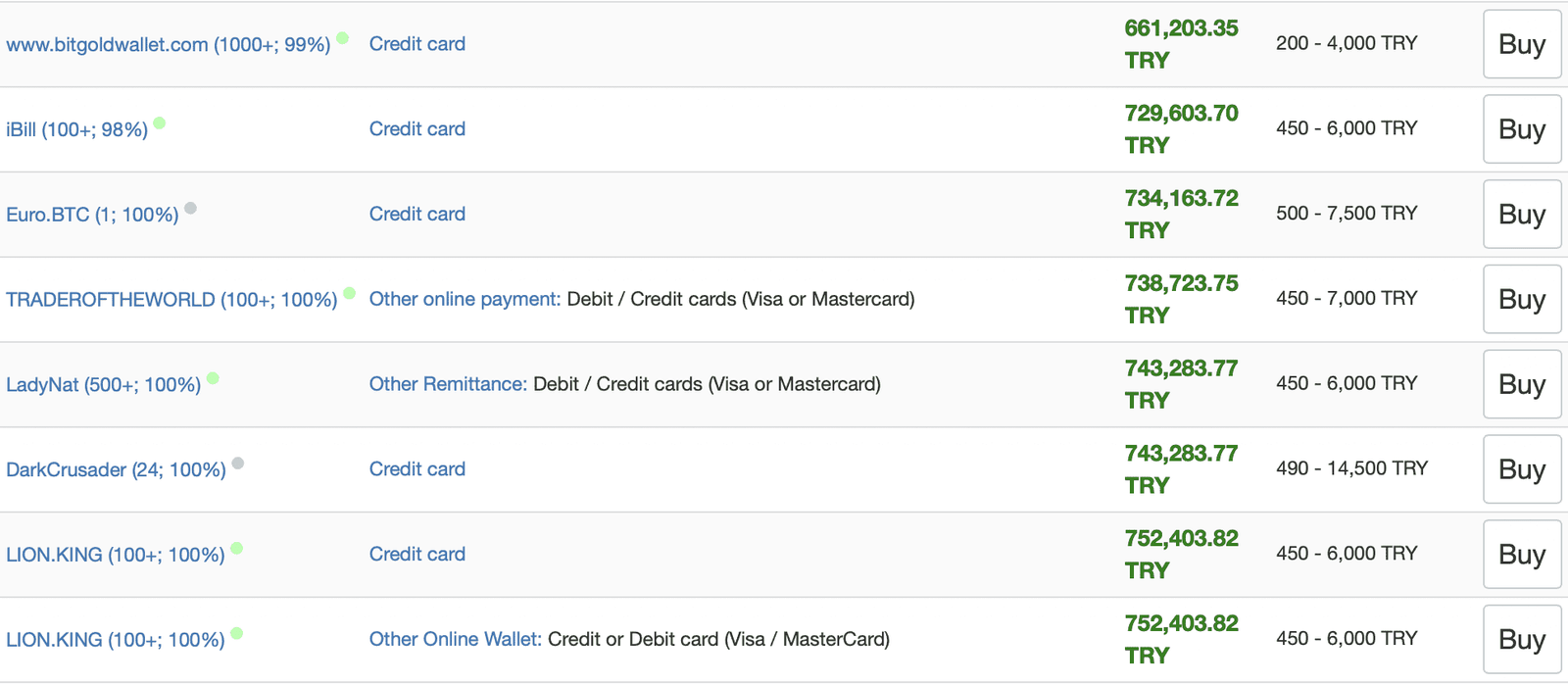Open the www.bitgoldwallet.com trader profile

[168, 45]
